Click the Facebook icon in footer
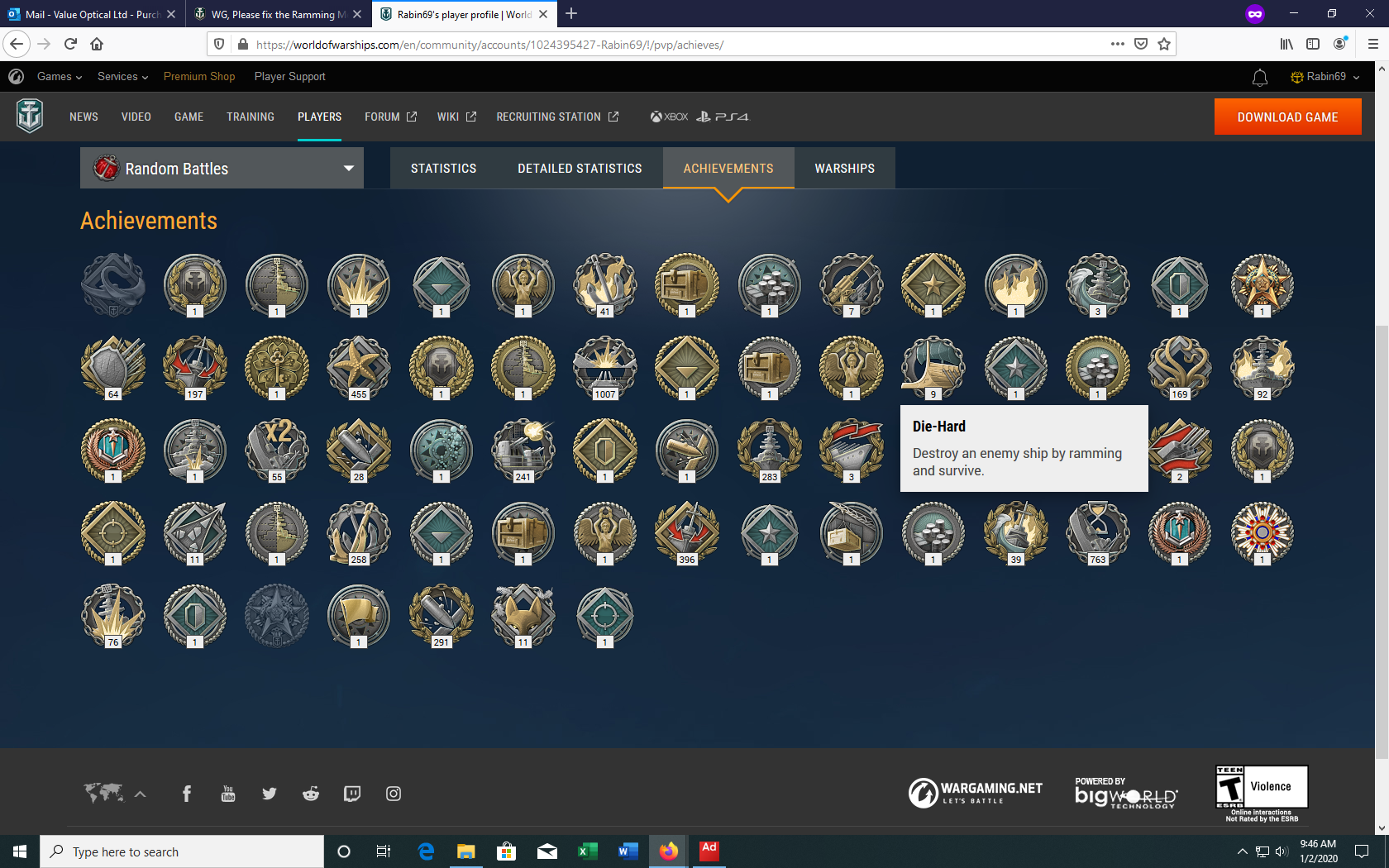 coord(187,794)
